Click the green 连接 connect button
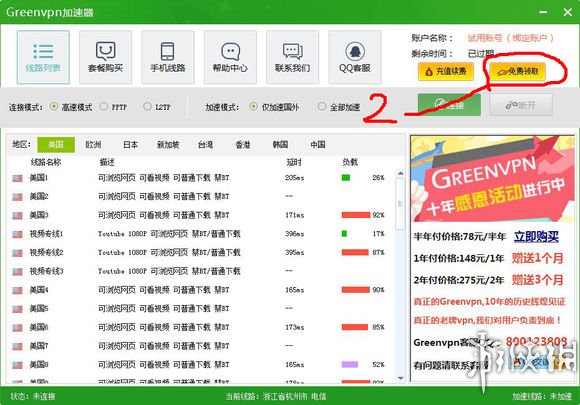580x405 pixels. (449, 105)
